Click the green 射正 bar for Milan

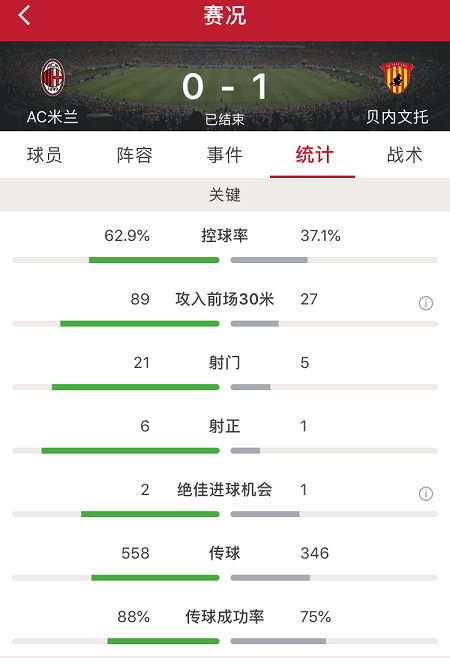tap(131, 451)
